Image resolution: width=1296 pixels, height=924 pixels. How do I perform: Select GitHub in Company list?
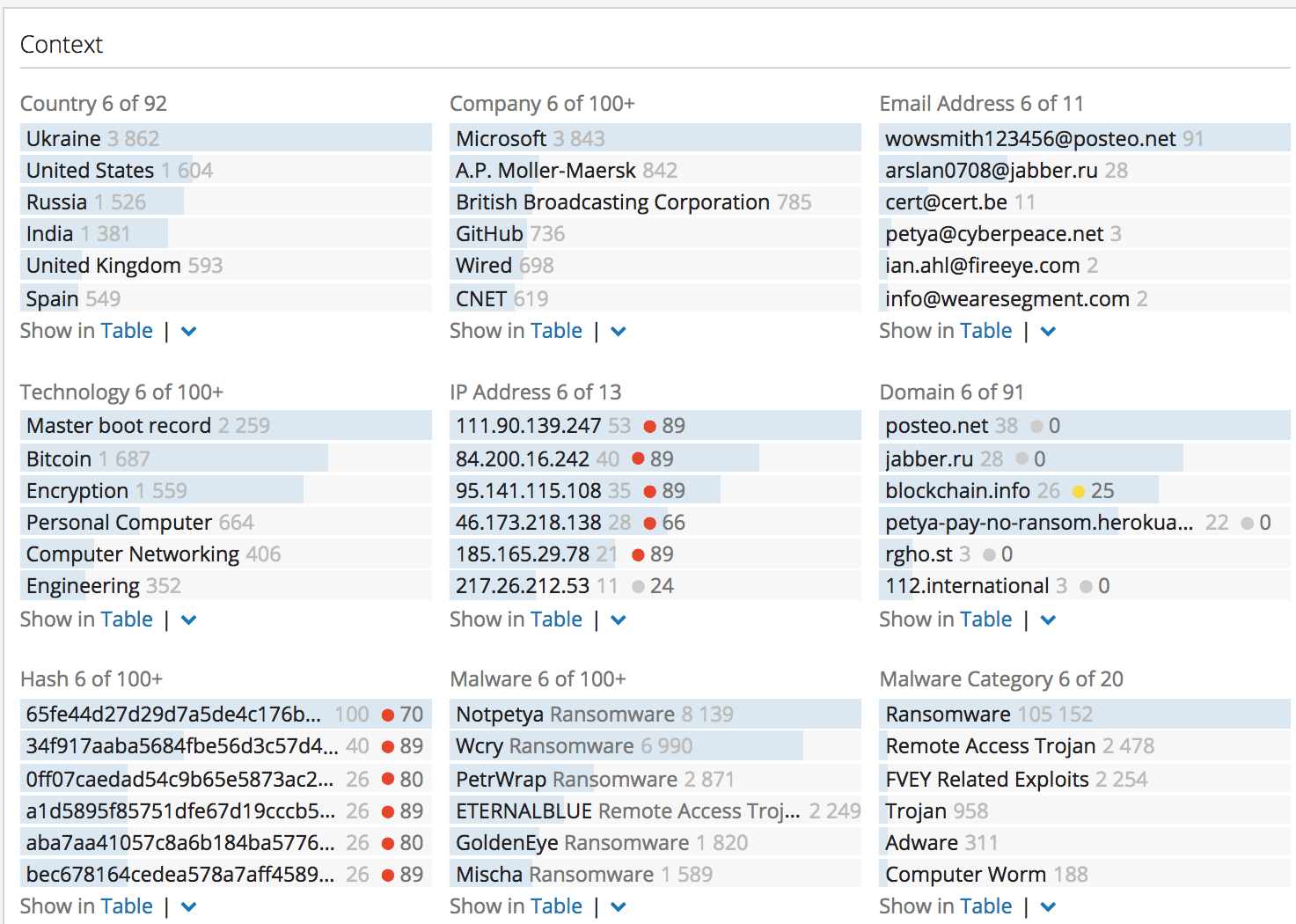655,233
